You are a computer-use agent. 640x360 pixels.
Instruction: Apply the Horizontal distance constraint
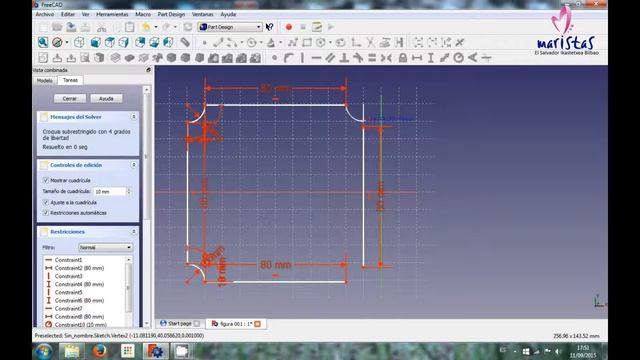417,58
